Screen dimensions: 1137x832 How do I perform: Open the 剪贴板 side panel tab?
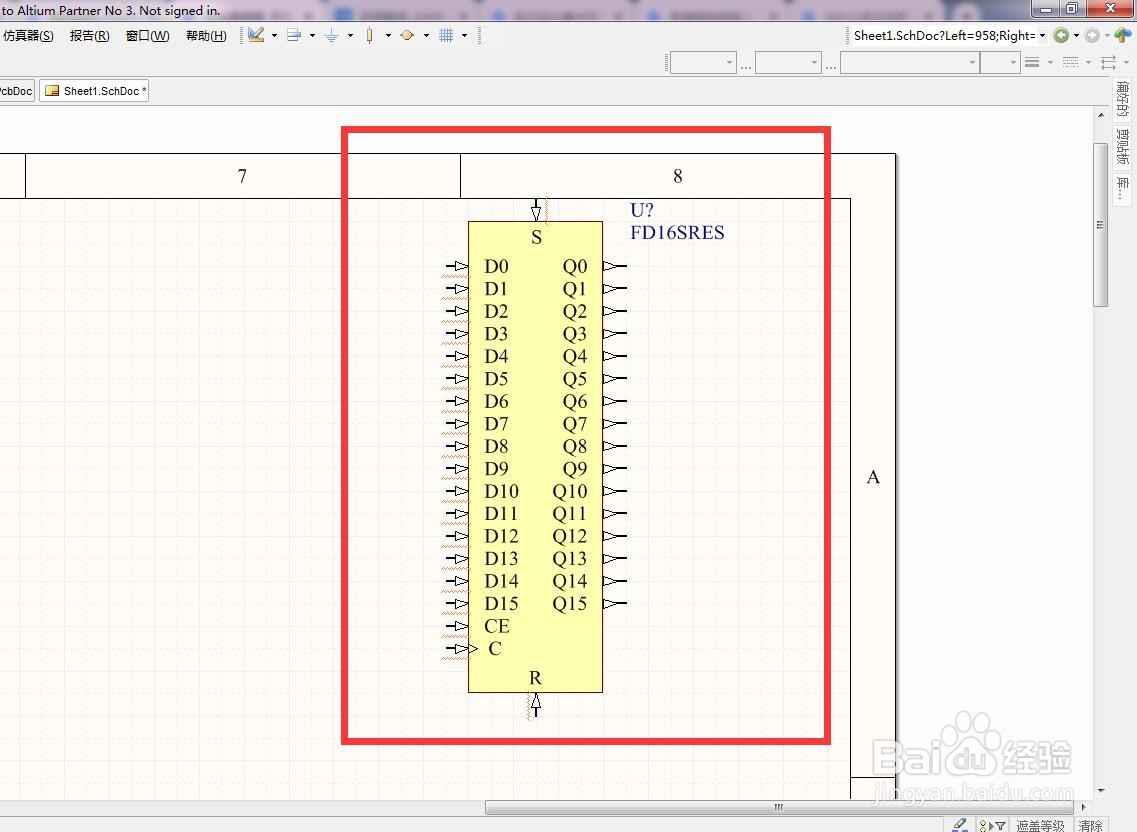pyautogui.click(x=1122, y=147)
